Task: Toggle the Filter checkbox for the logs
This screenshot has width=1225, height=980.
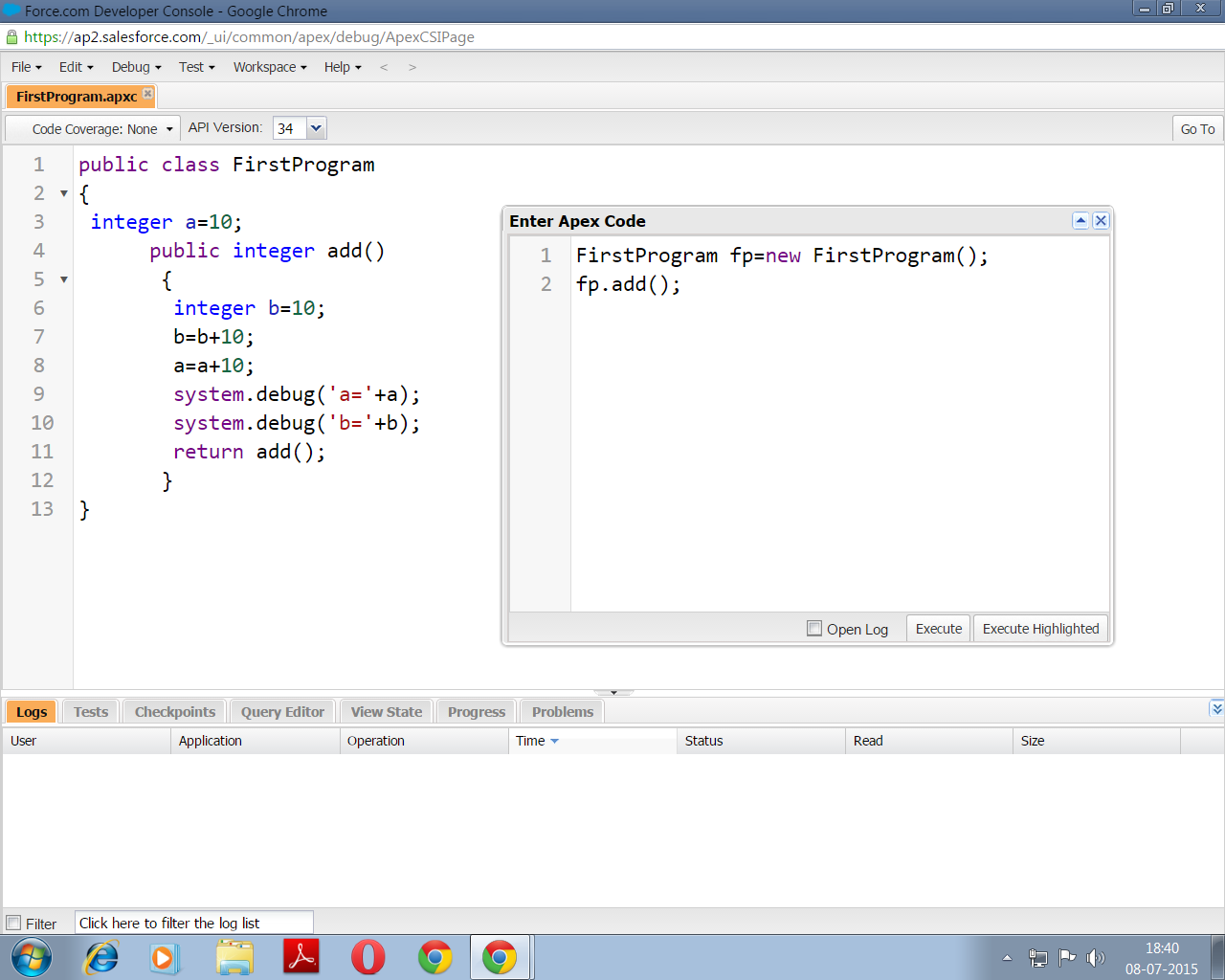Action: [x=14, y=924]
